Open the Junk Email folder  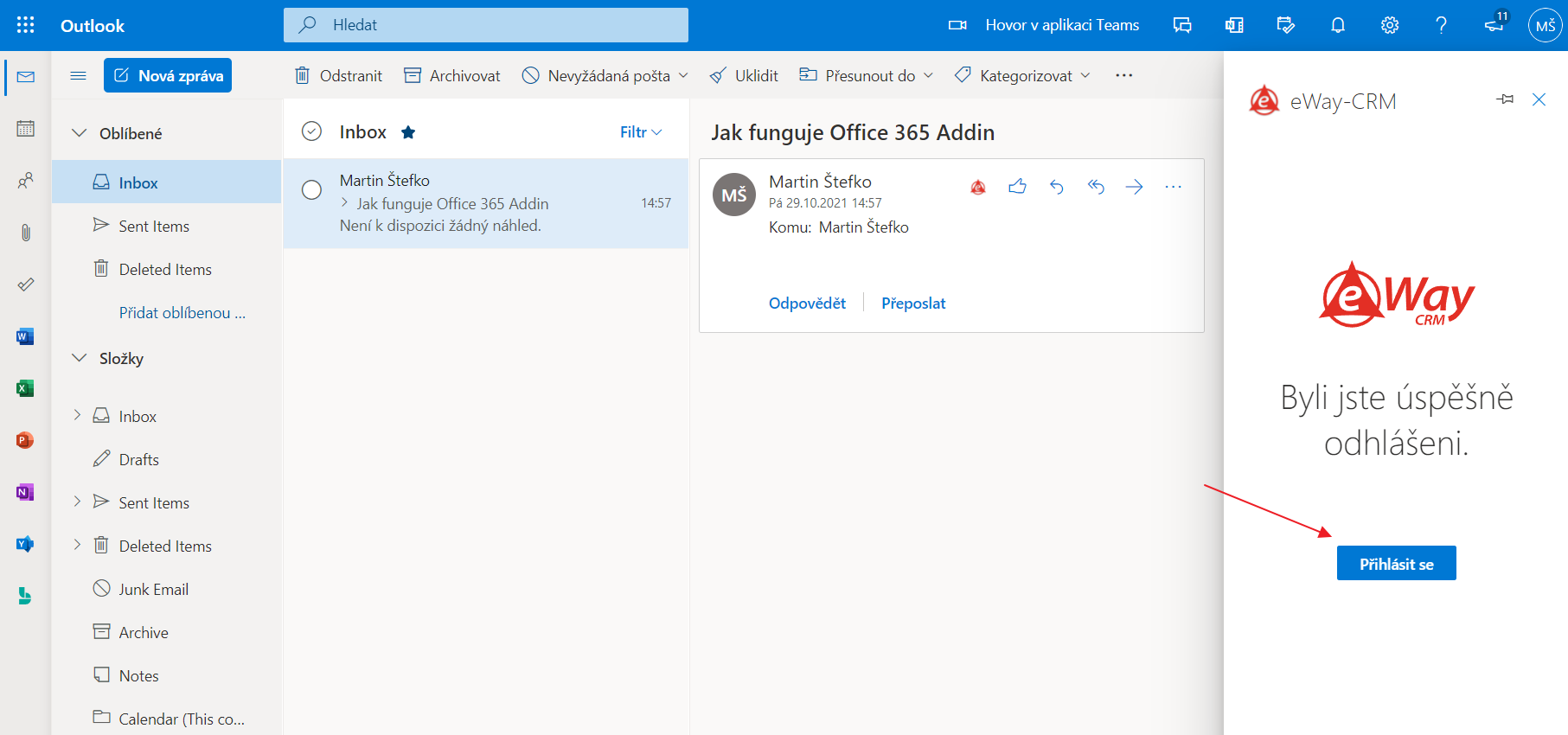(x=167, y=589)
